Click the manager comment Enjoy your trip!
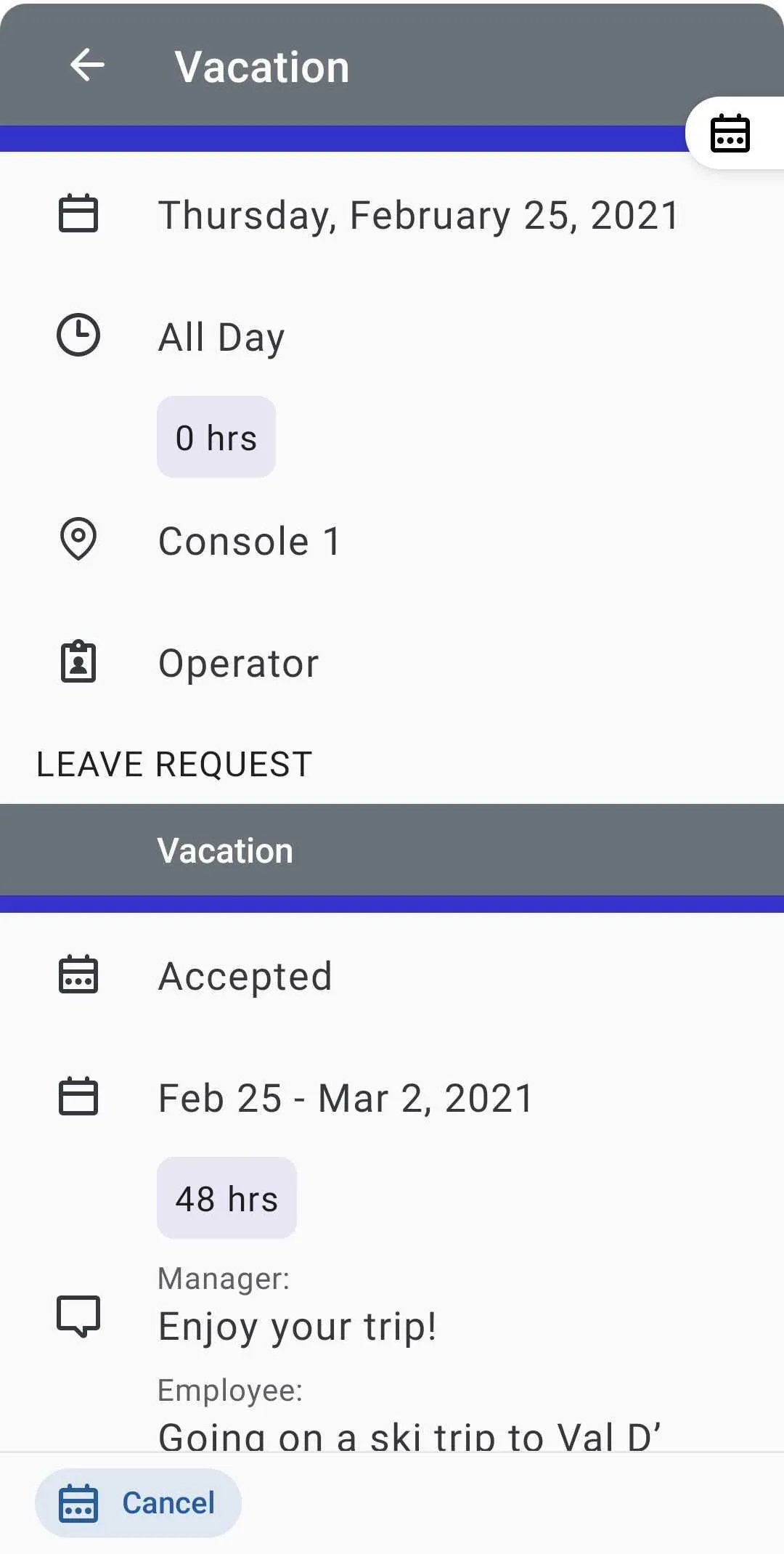Viewport: 784px width, 1554px height. 298,1327
